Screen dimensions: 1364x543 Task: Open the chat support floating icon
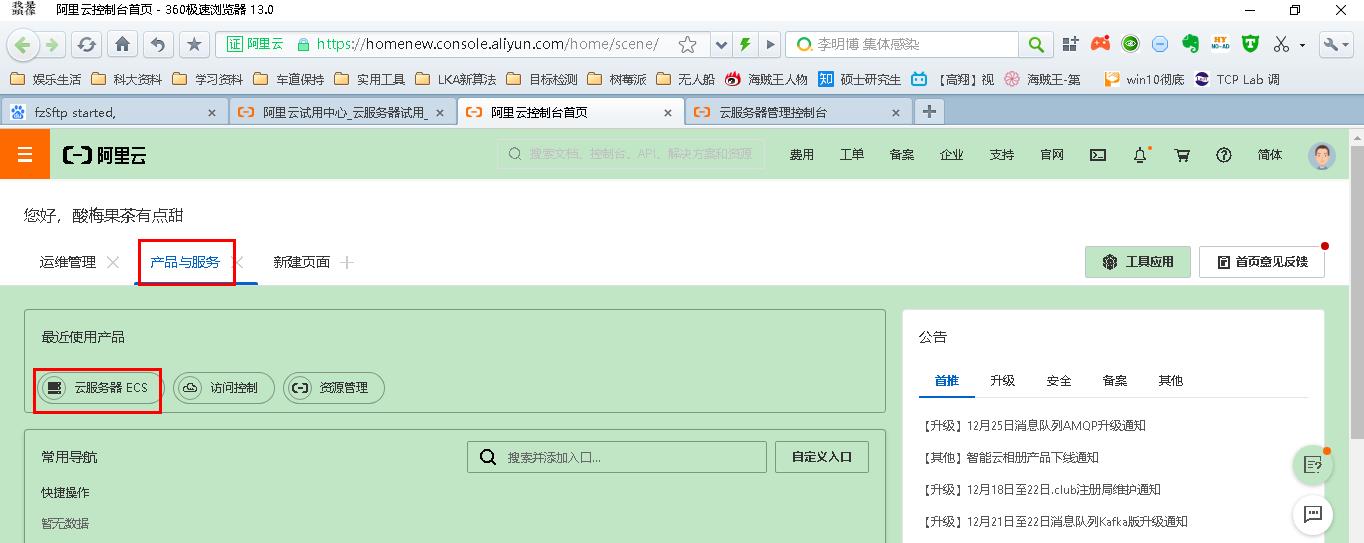coord(1313,514)
